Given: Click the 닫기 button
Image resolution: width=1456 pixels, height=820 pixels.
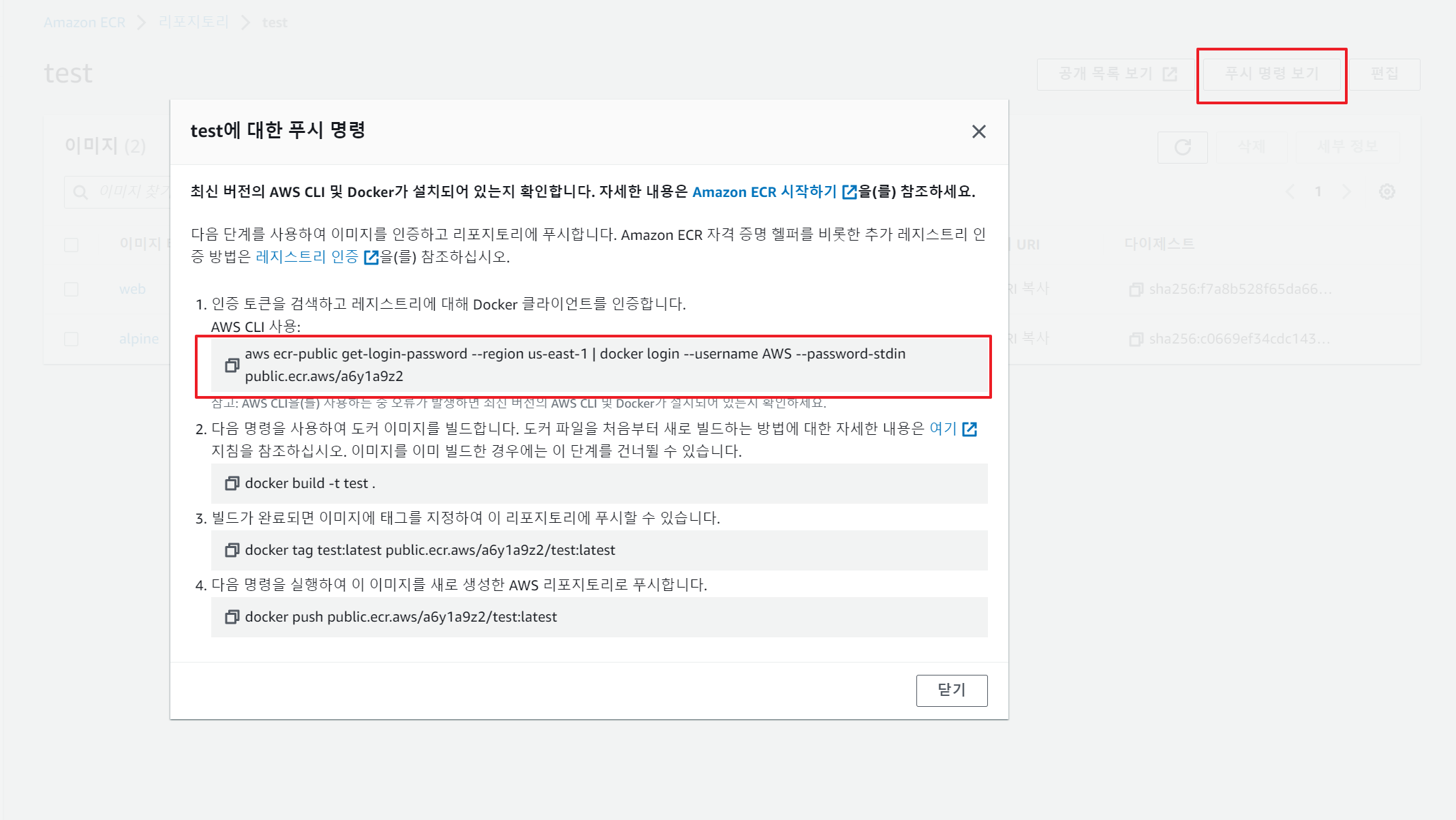Looking at the screenshot, I should (951, 690).
